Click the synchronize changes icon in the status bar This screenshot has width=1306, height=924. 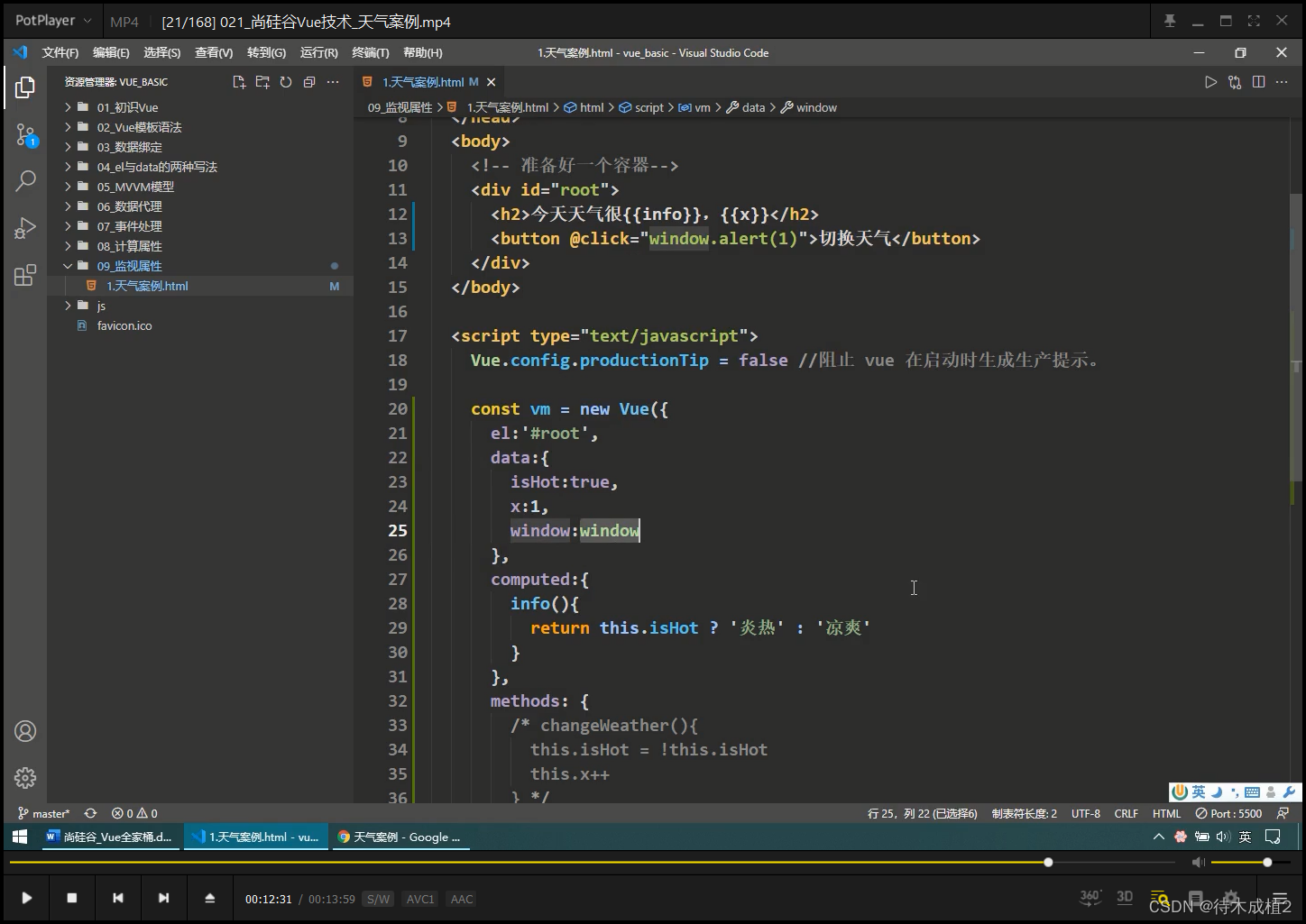(90, 813)
